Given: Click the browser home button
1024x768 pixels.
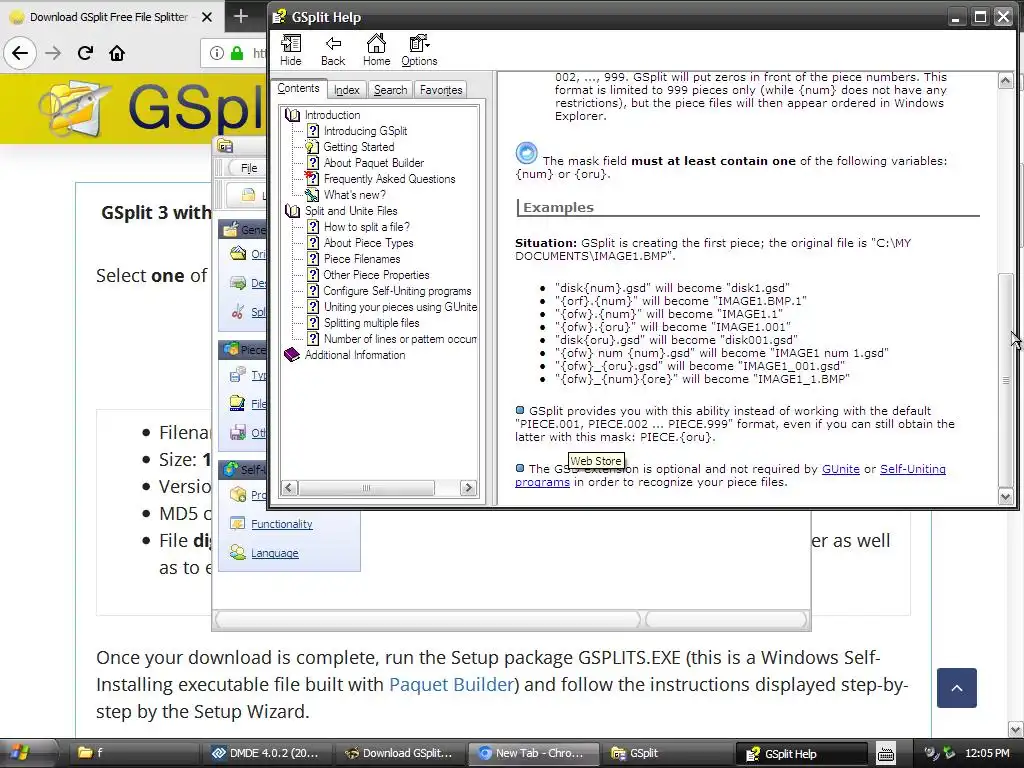Looking at the screenshot, I should 117,53.
